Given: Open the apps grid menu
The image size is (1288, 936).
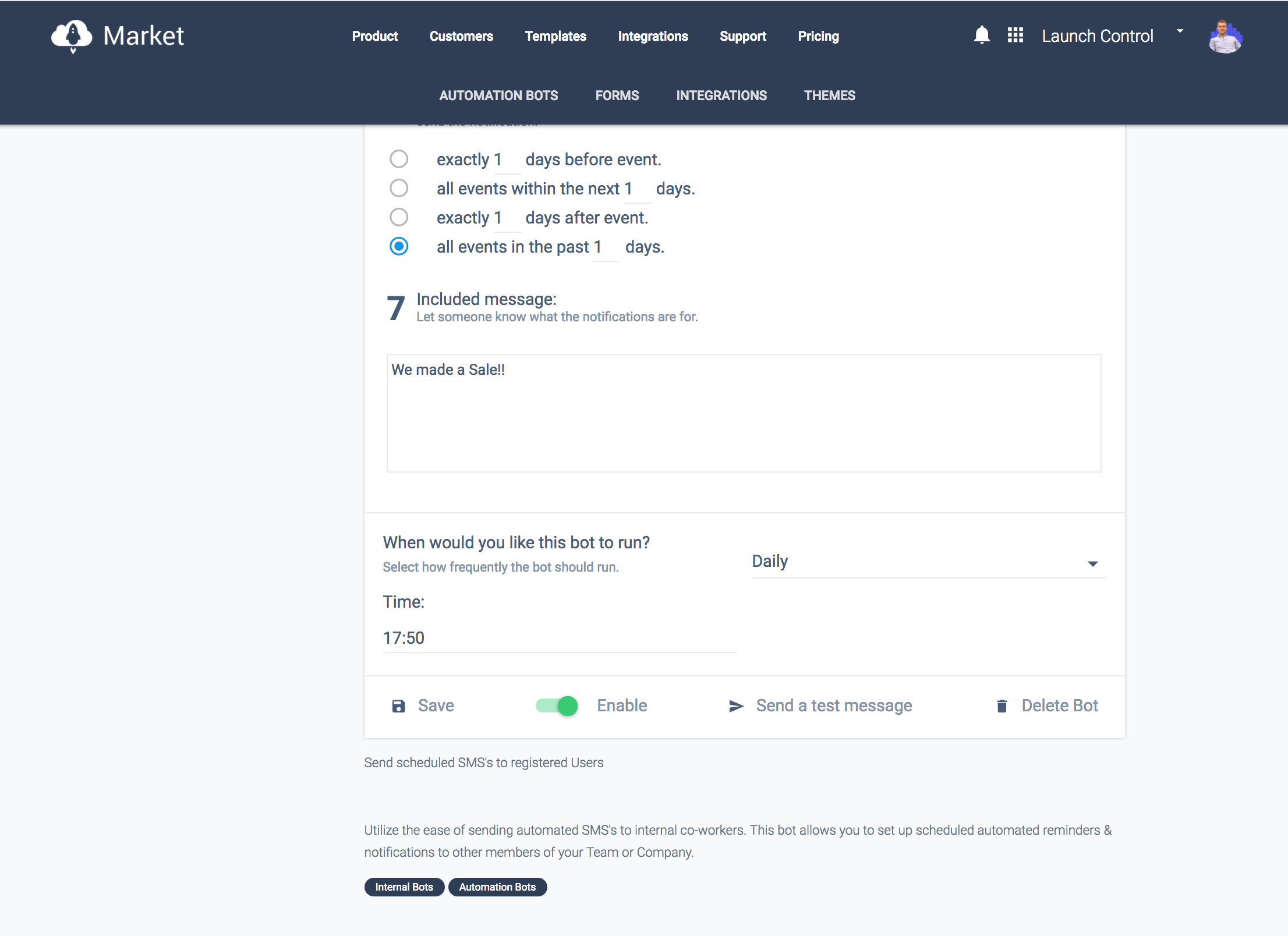Looking at the screenshot, I should 1015,36.
